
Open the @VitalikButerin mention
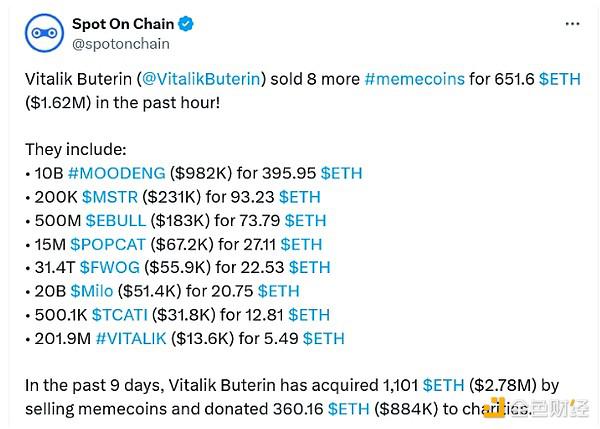click(x=201, y=79)
